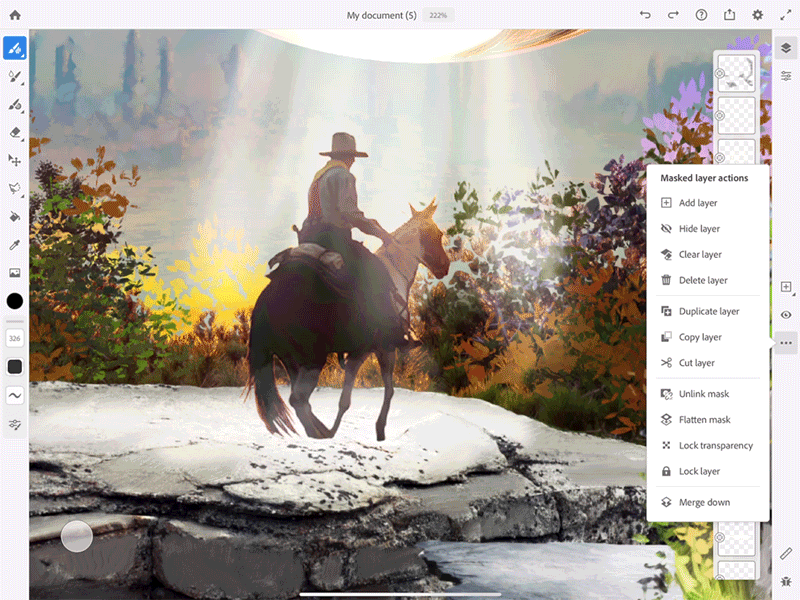Toggle layer visibility with the eye icon
The width and height of the screenshot is (800, 600).
point(786,315)
